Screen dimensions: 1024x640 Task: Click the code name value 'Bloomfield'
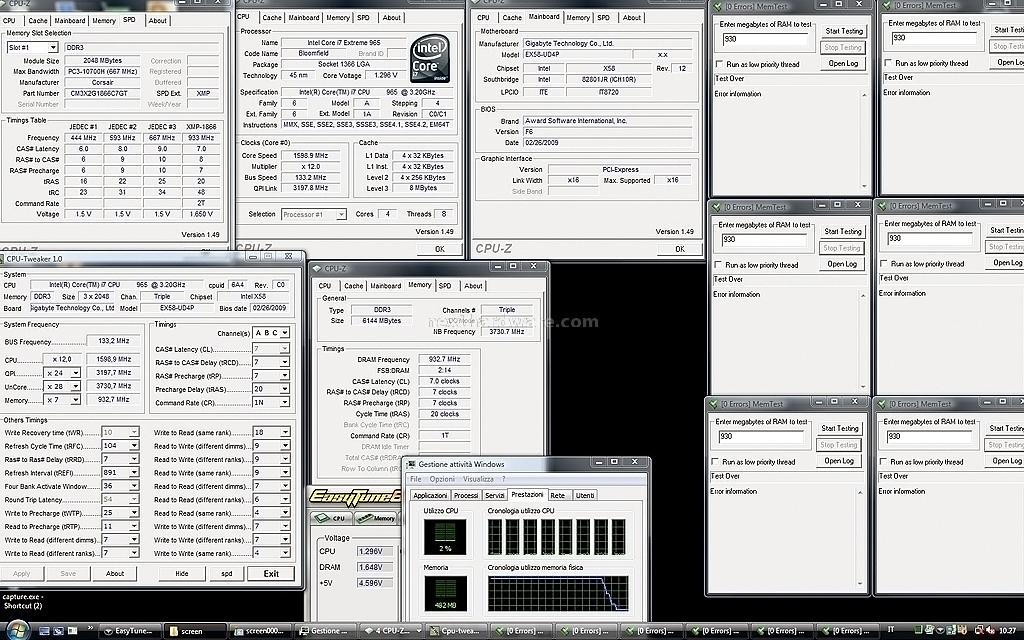[313, 54]
